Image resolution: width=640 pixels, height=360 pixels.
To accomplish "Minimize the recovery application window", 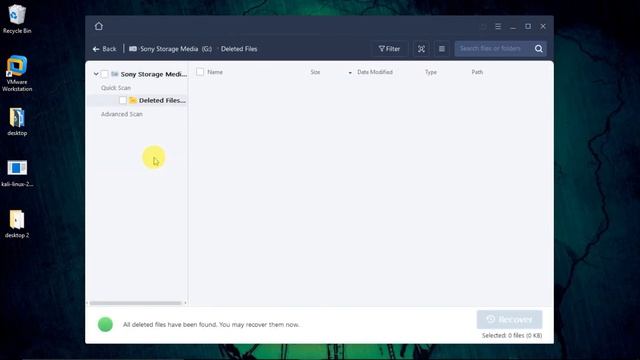I will click(x=513, y=27).
